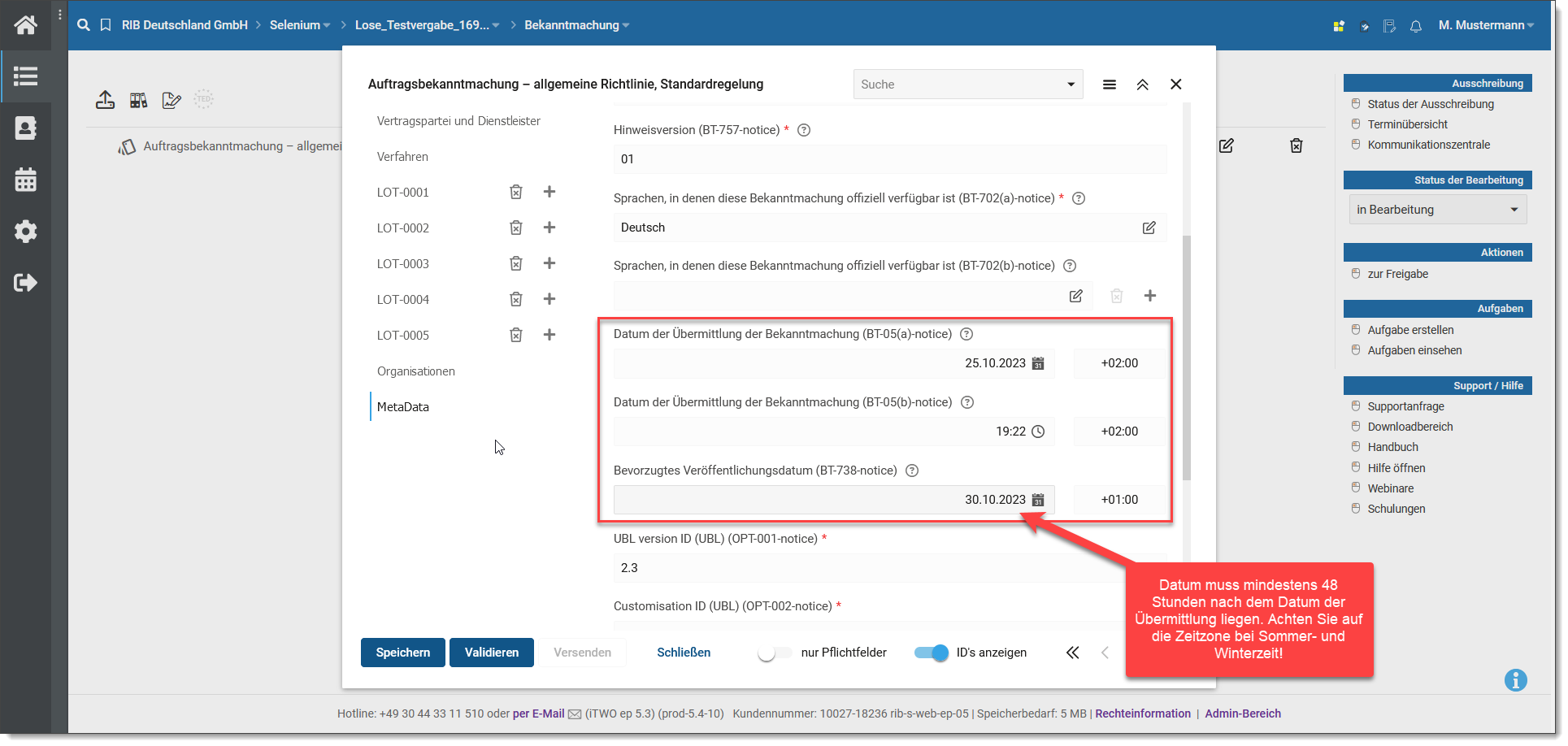Open the calendar picker for date 30.10.2023

pos(1038,500)
